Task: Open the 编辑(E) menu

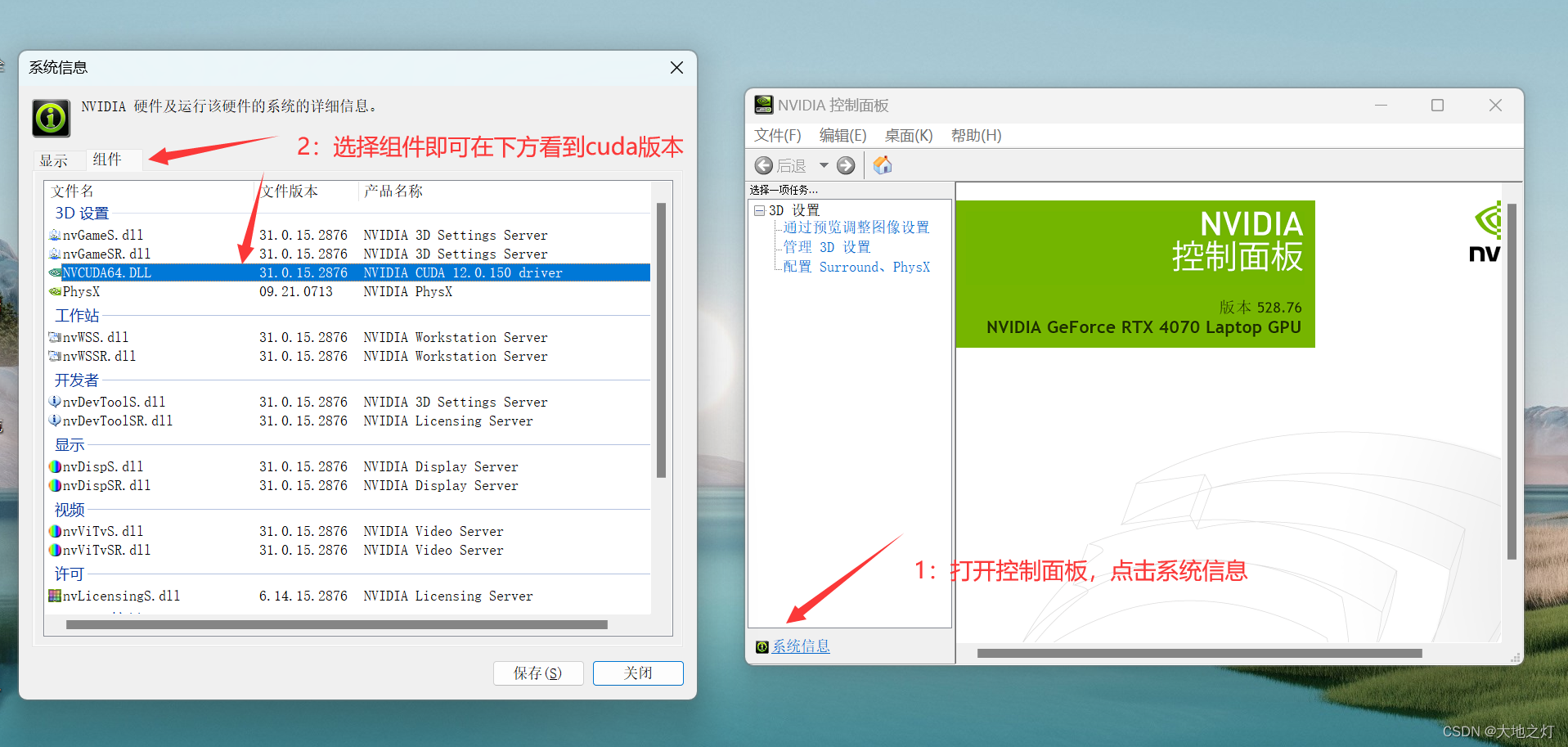Action: (842, 135)
